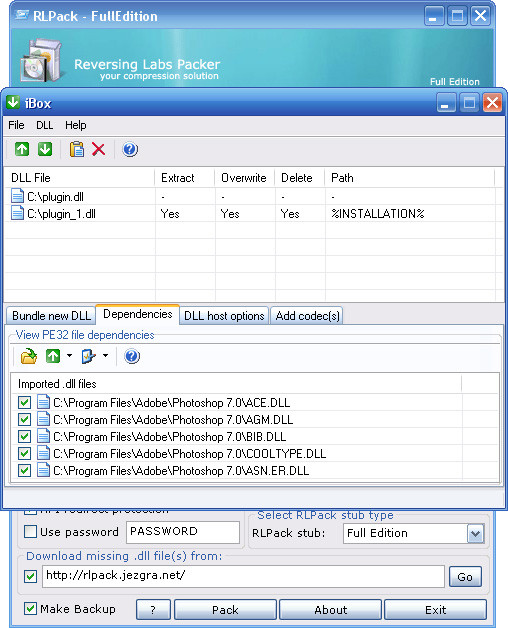
Task: Click the Overwrite Yes cell for plugin_1.dll
Action: point(230,213)
